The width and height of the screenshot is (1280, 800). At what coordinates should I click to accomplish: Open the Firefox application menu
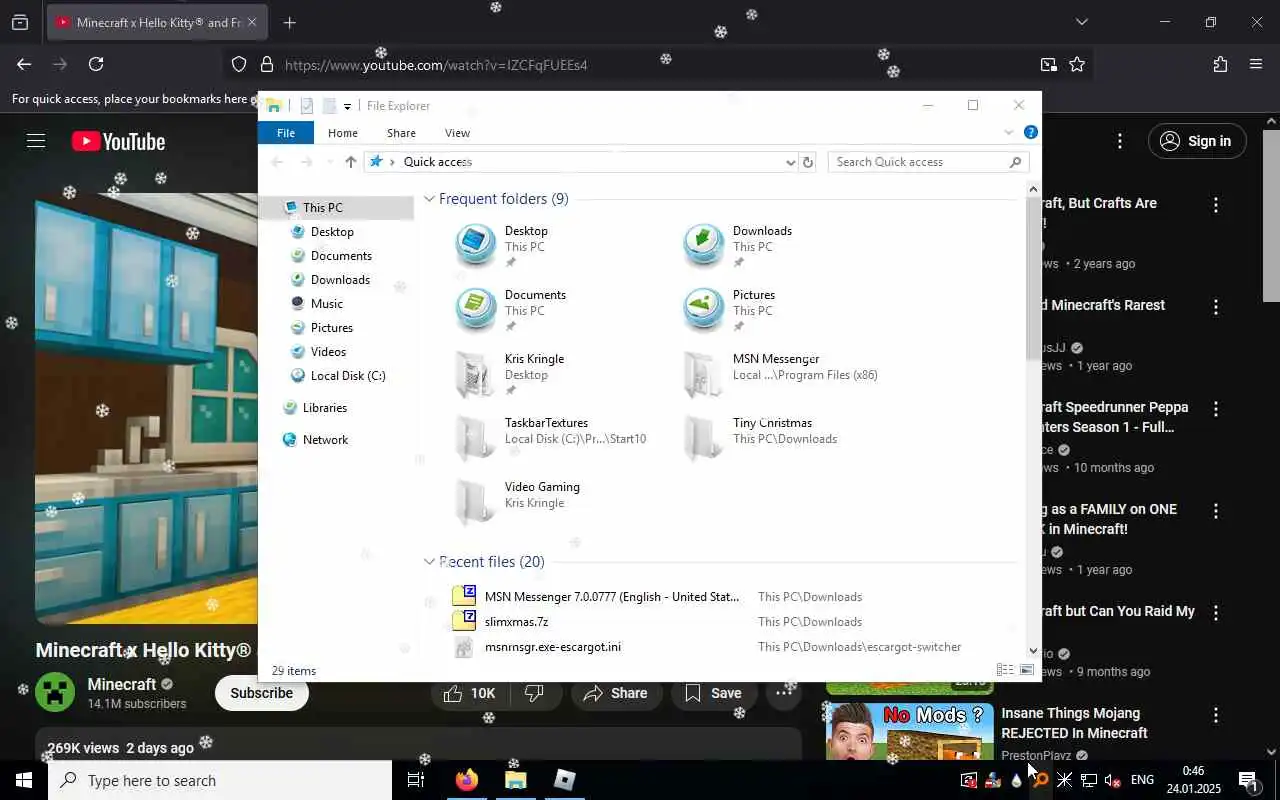tap(1256, 64)
